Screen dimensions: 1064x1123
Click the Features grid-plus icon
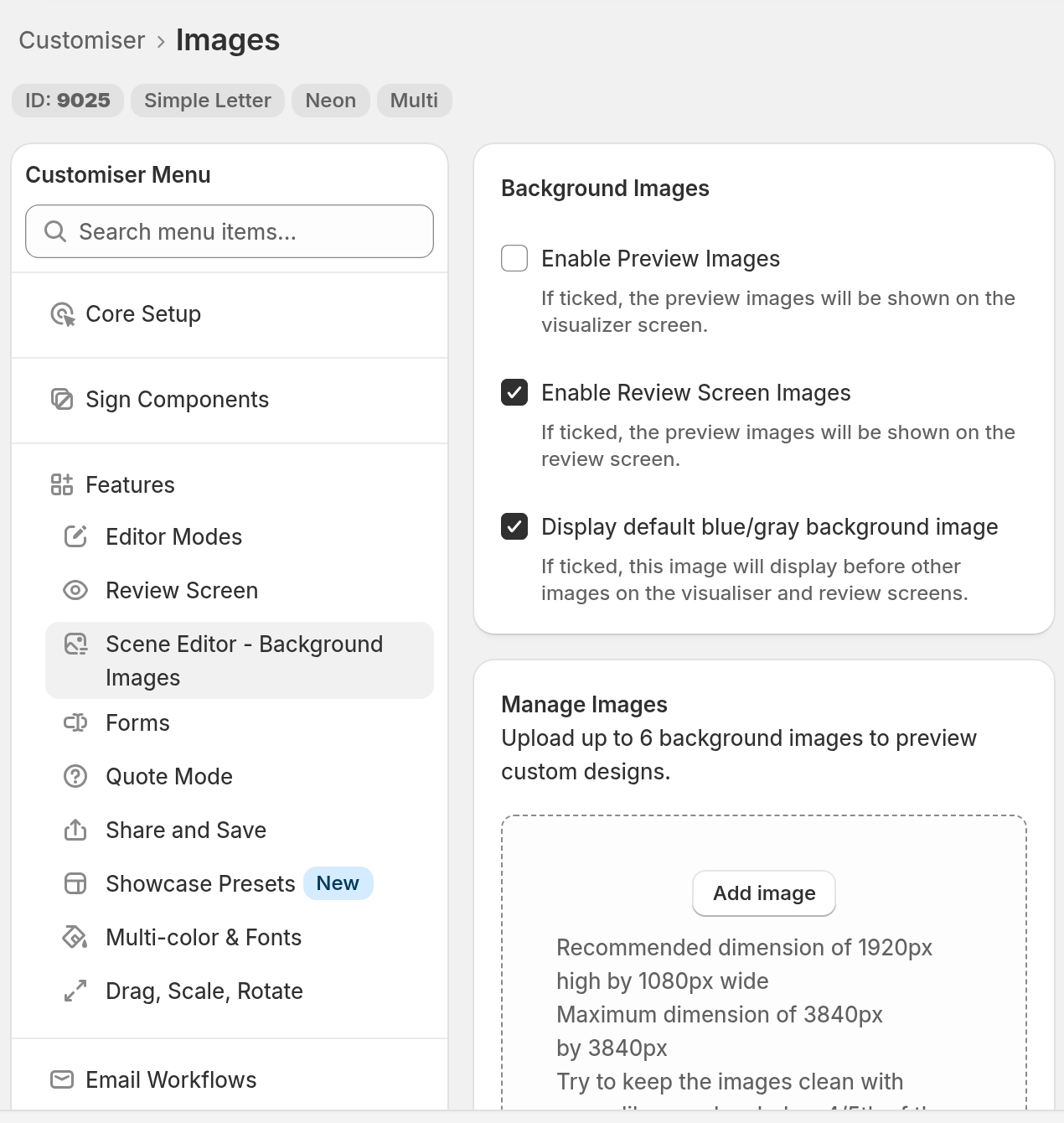63,485
